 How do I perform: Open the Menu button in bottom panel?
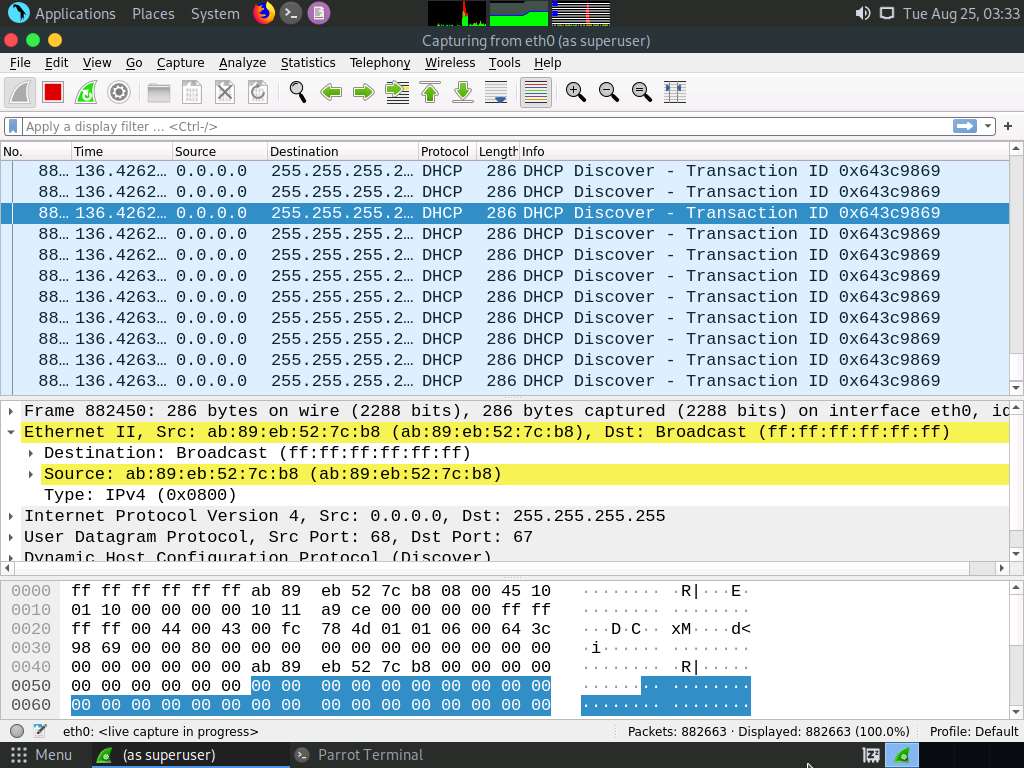40,755
